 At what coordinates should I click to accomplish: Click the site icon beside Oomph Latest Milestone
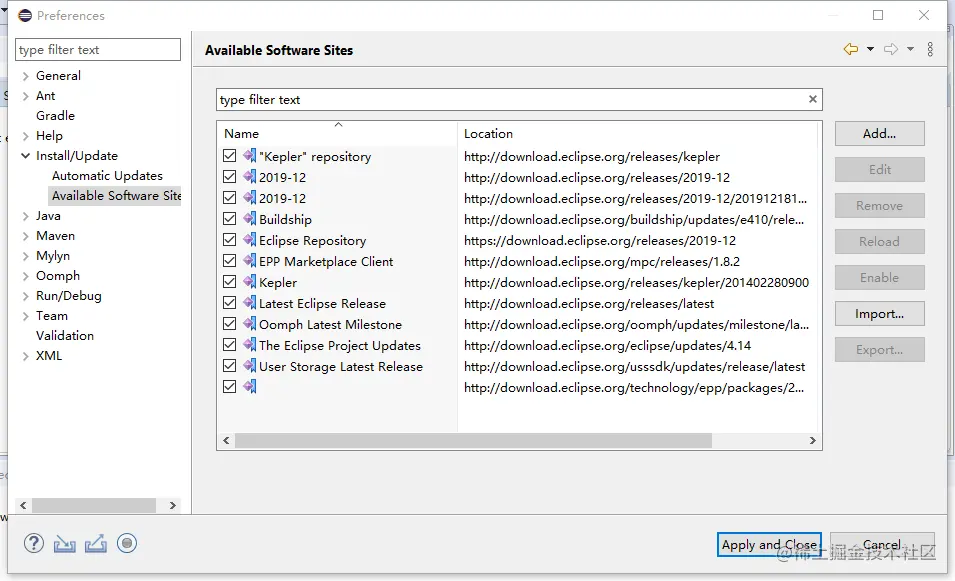pyautogui.click(x=250, y=324)
